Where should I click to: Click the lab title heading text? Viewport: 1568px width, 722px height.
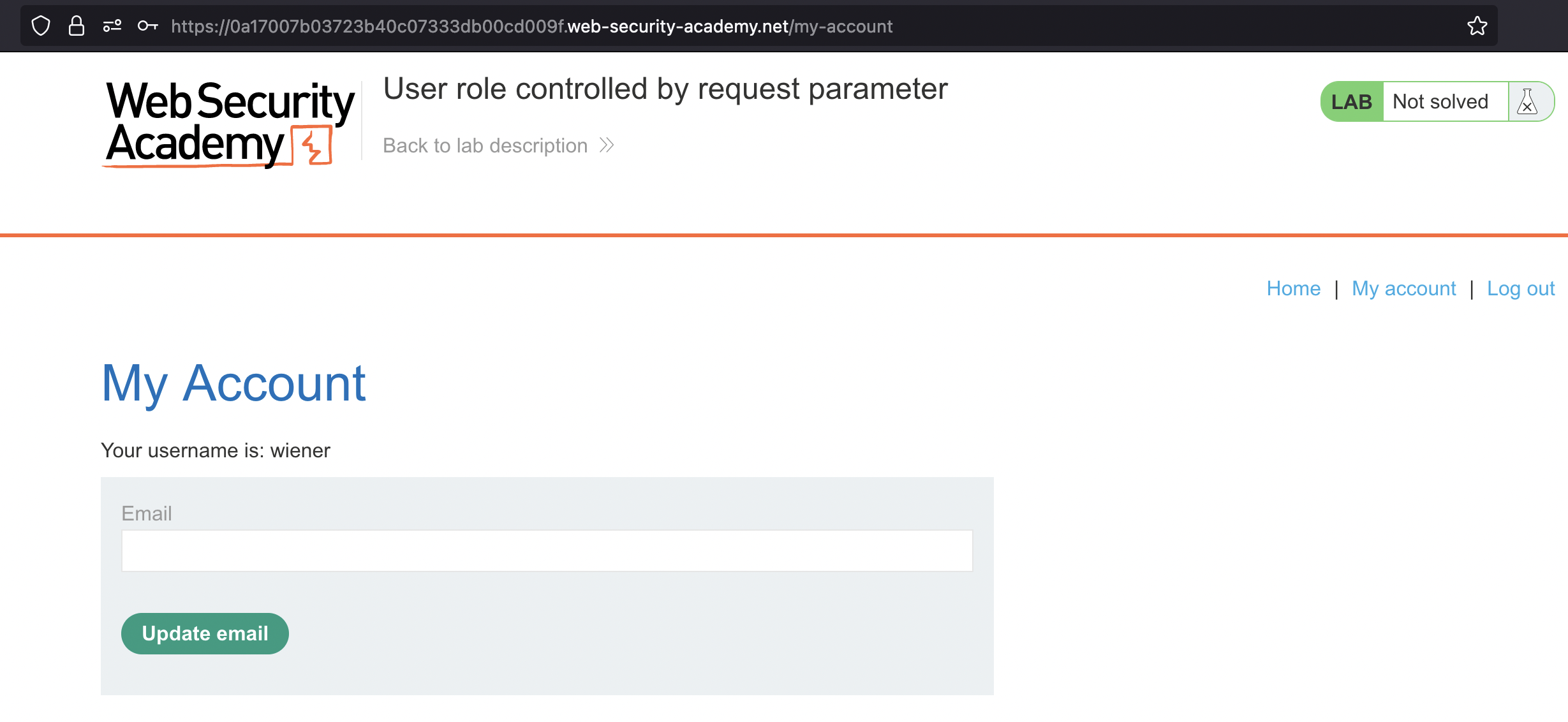click(x=665, y=89)
